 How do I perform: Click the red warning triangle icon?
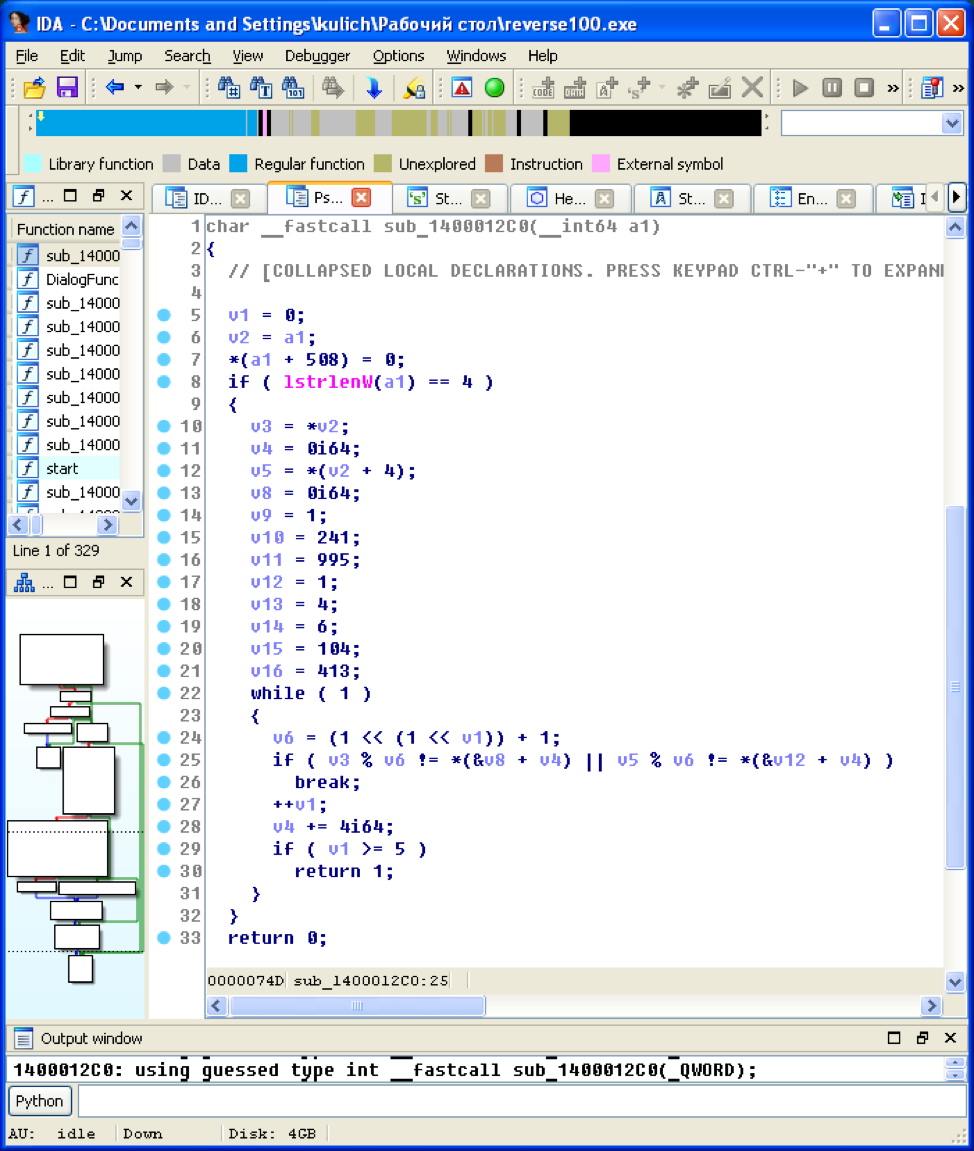462,88
